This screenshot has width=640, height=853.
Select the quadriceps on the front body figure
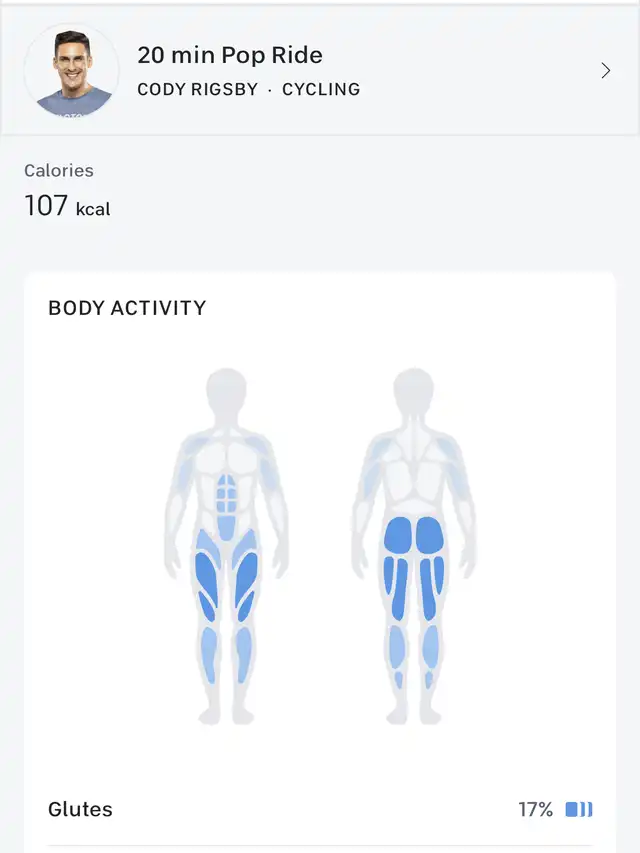[x=226, y=577]
